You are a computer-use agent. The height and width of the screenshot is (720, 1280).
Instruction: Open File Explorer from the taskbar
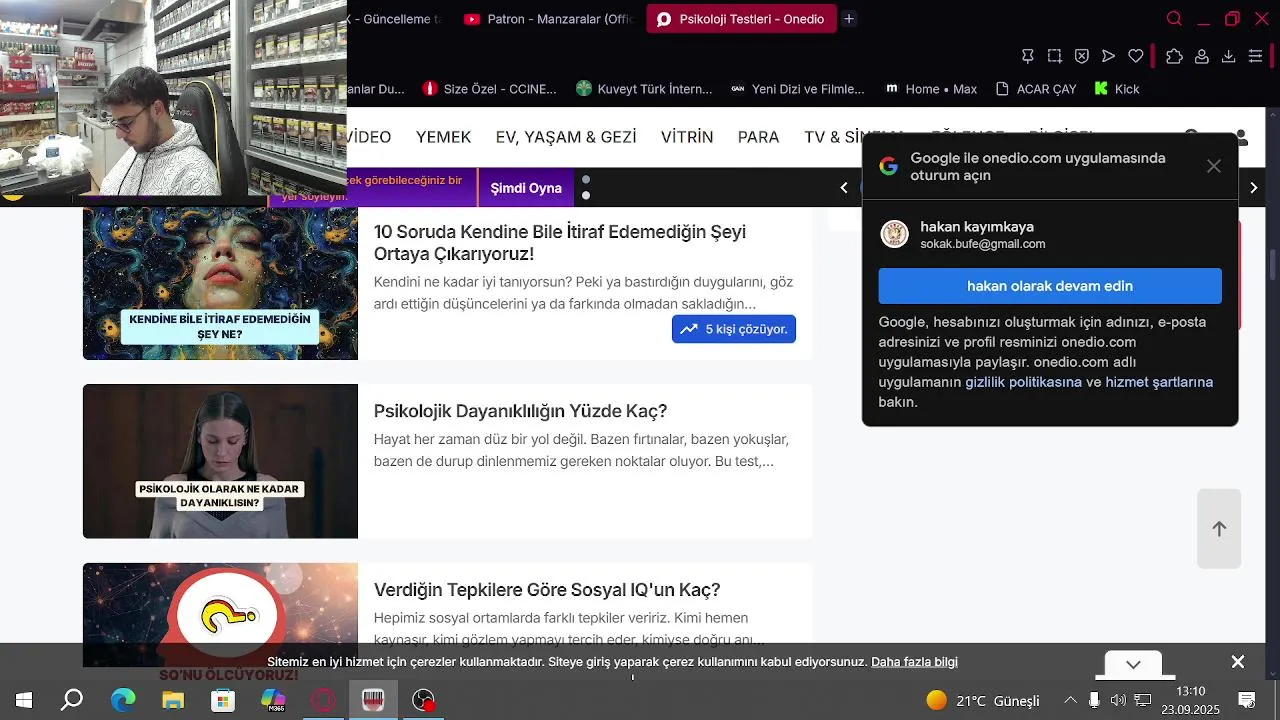(x=173, y=700)
